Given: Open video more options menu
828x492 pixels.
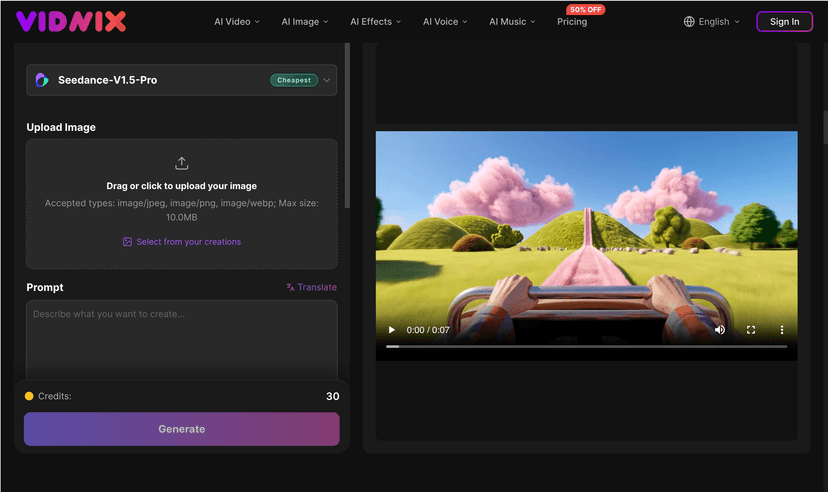Looking at the screenshot, I should tap(782, 330).
